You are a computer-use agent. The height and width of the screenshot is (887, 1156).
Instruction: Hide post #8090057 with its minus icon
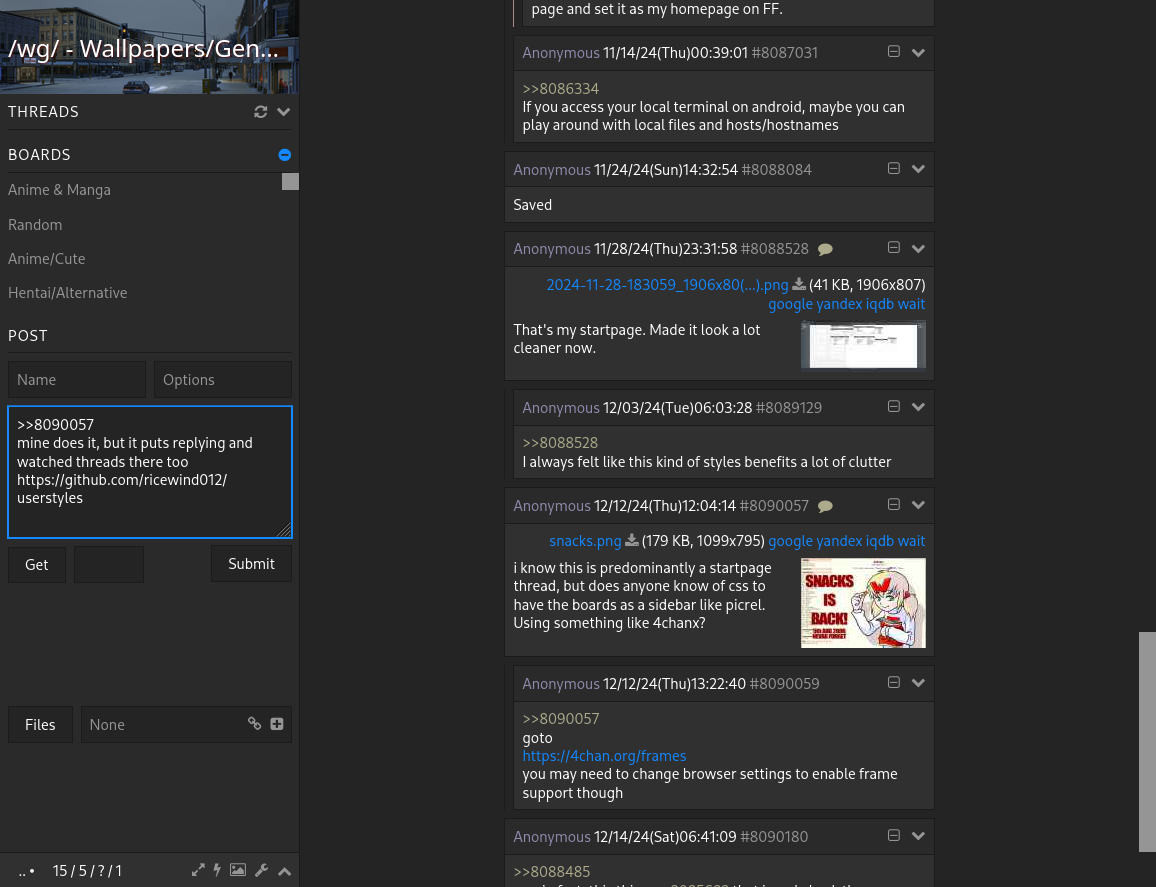click(x=894, y=504)
